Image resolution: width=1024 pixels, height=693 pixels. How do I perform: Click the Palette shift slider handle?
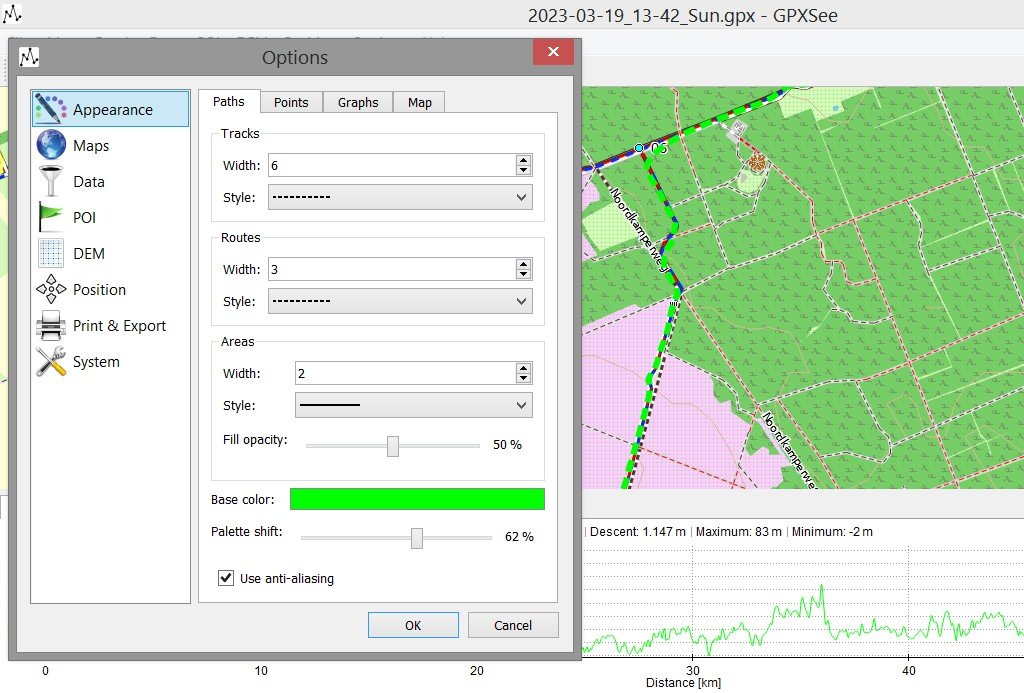(417, 538)
